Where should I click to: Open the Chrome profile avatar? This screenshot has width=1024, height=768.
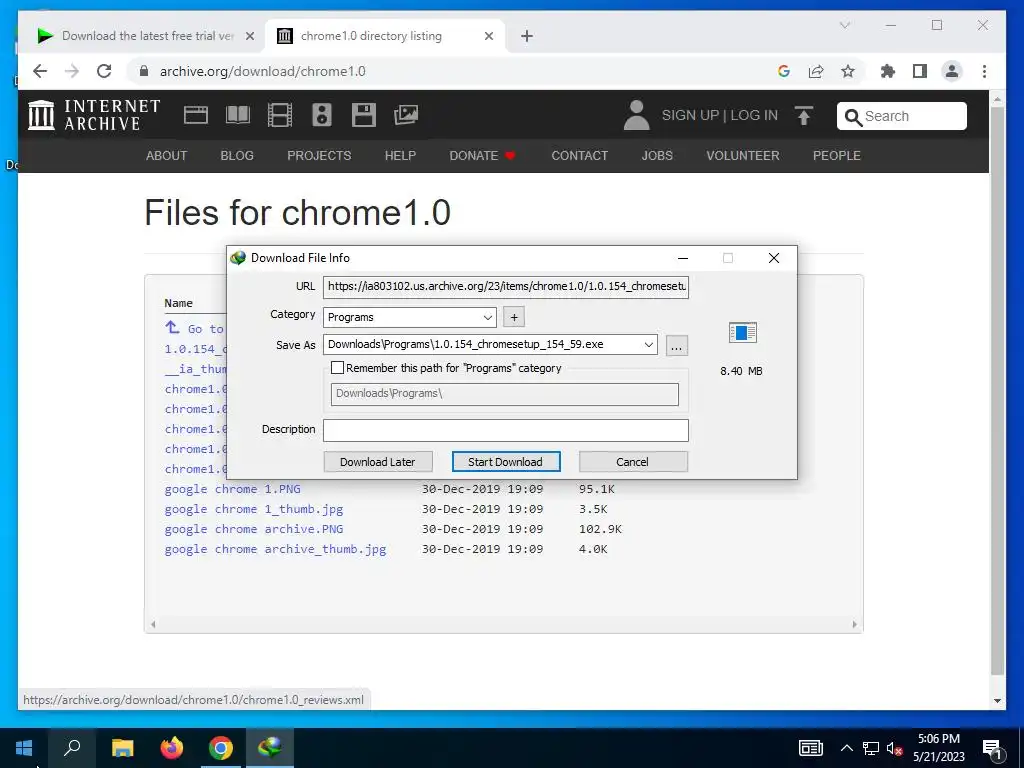click(952, 71)
